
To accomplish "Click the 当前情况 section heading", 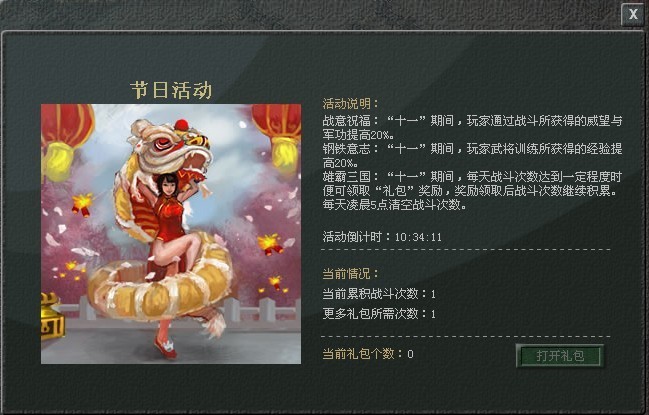I will click(350, 273).
